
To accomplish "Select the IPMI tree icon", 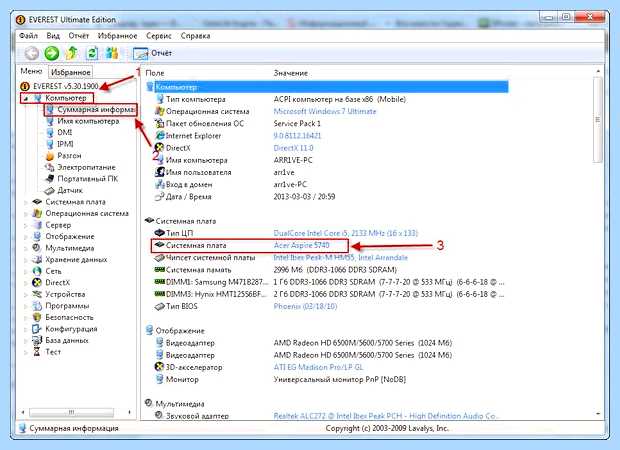I will pos(50,144).
